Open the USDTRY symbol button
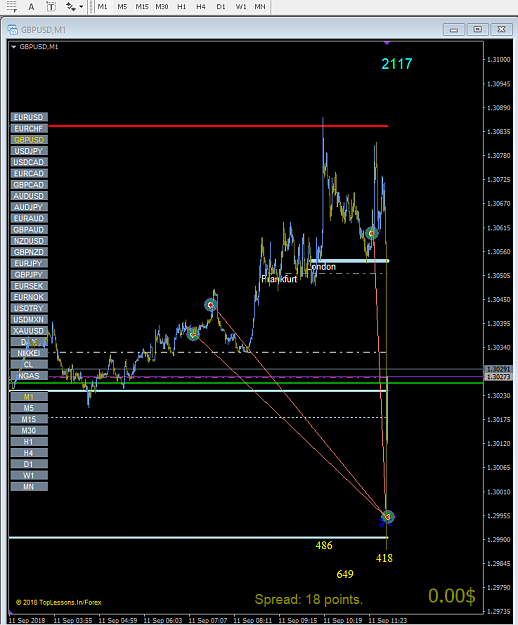The height and width of the screenshot is (625, 518). (x=29, y=308)
